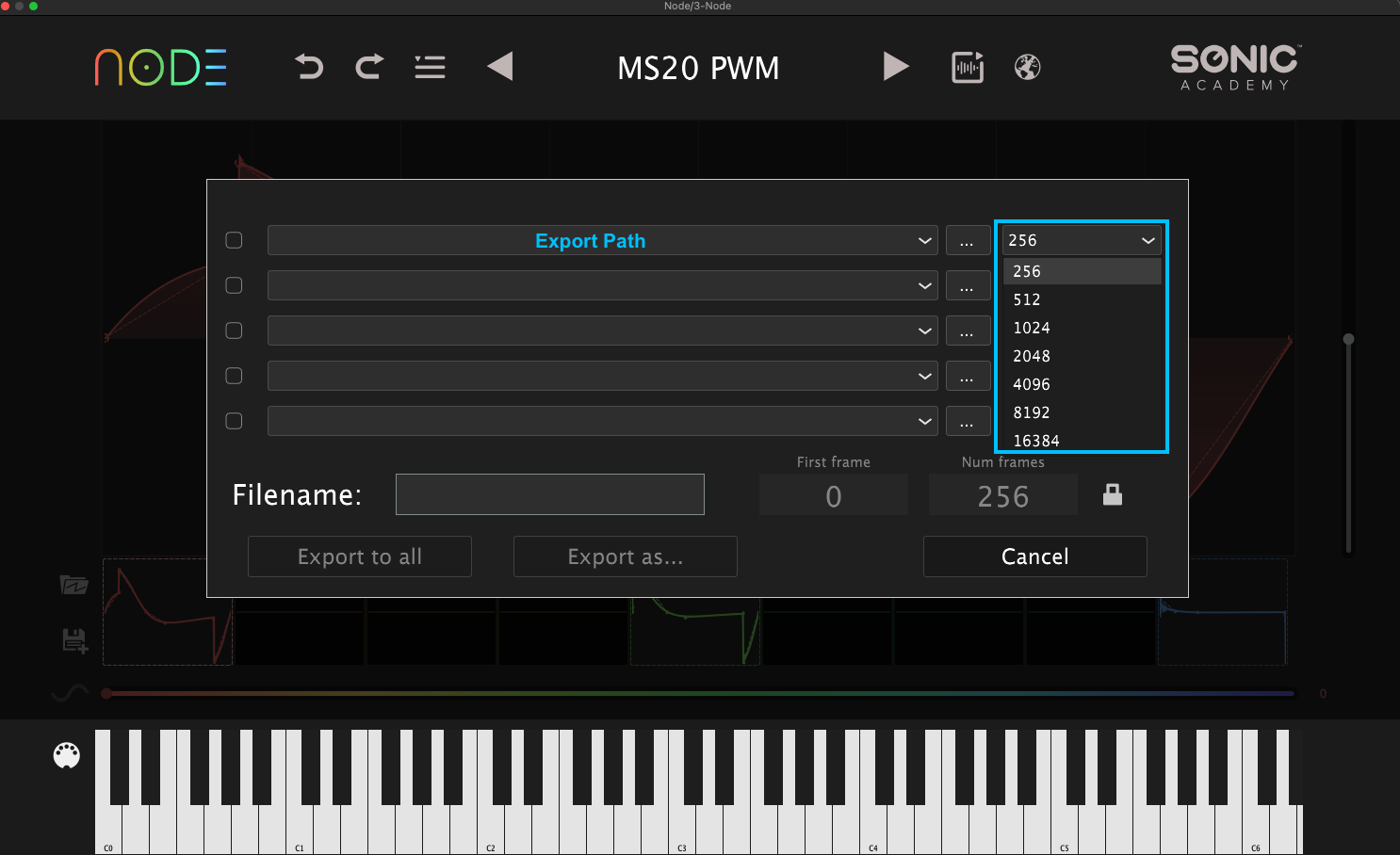The image size is (1400, 855).
Task: Click the Filename text field
Action: click(549, 494)
